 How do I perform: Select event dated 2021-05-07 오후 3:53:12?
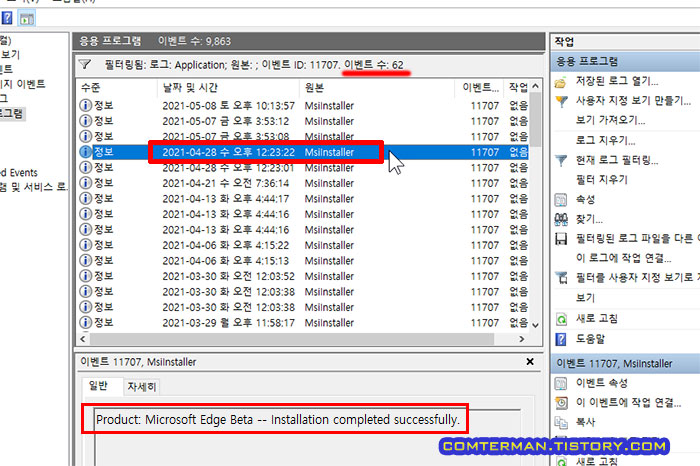point(304,121)
